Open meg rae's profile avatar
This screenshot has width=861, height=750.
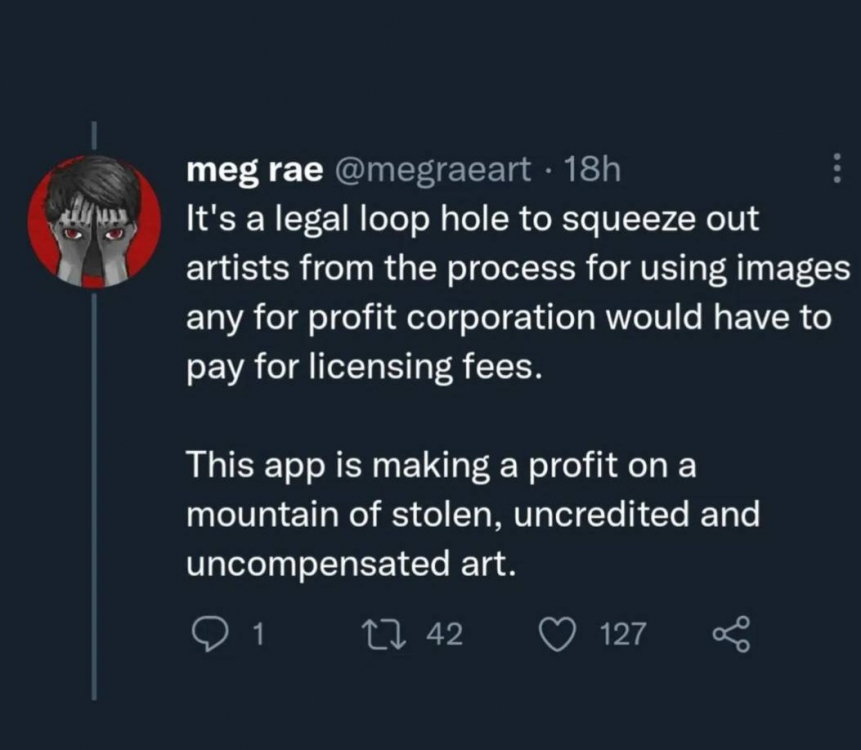point(93,220)
